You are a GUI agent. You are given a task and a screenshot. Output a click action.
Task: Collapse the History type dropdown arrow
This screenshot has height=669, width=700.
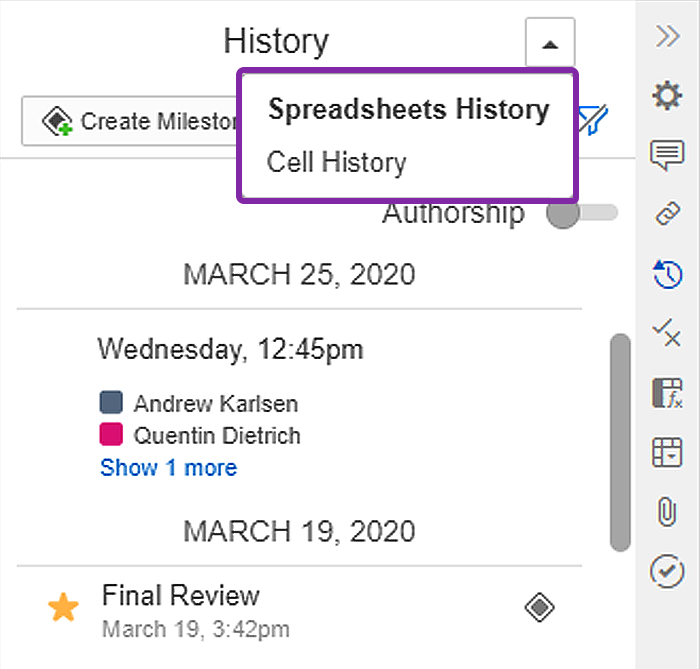click(x=550, y=43)
